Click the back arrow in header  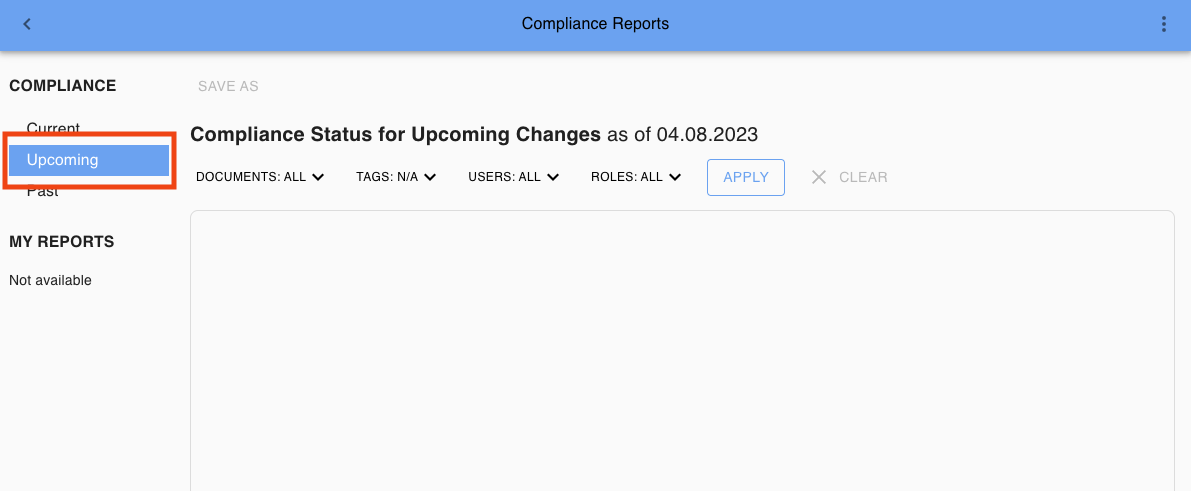pos(27,24)
